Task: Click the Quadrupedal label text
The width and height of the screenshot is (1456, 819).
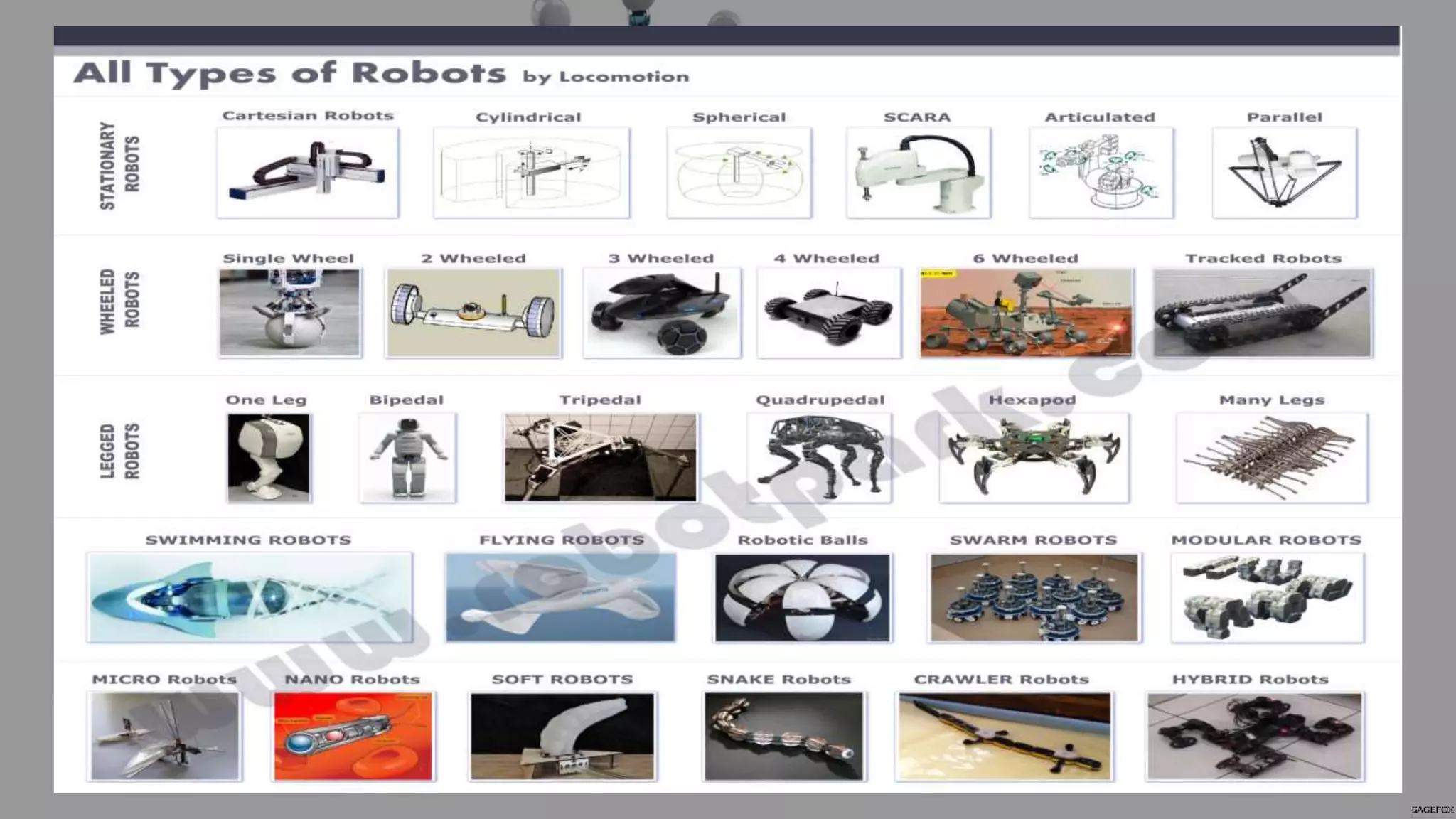Action: pos(820,400)
